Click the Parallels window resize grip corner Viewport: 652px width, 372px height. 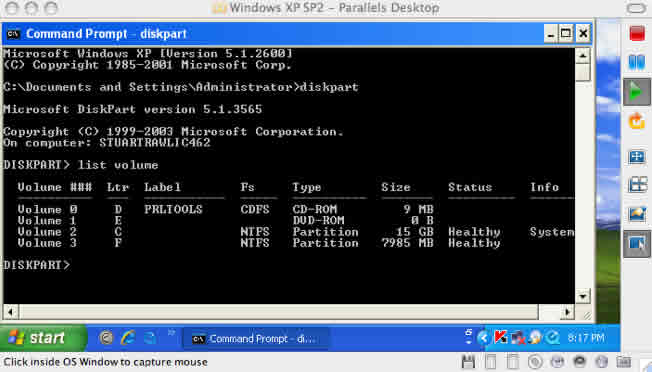[648, 367]
